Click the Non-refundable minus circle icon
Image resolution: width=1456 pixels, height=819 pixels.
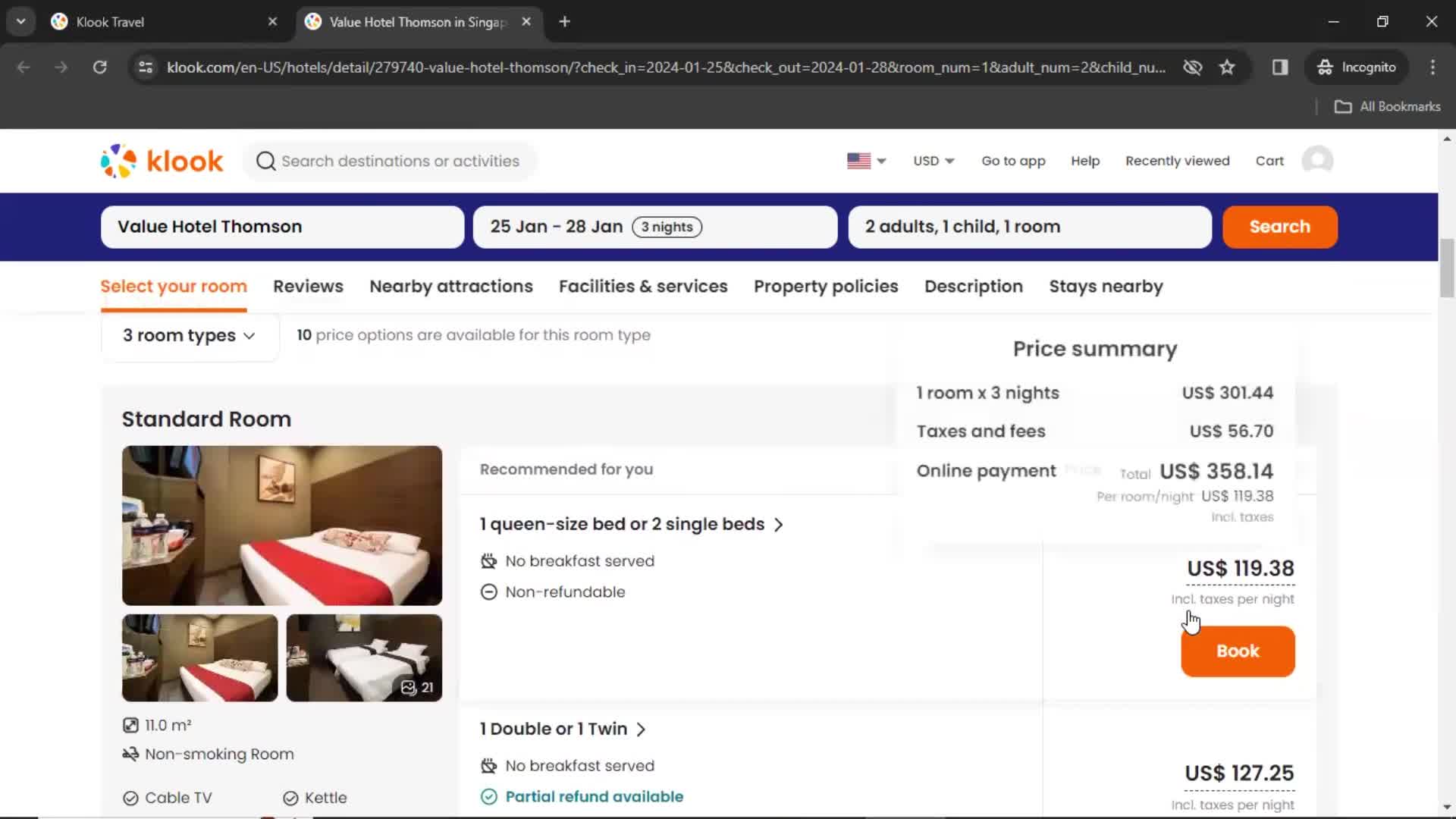tap(489, 592)
